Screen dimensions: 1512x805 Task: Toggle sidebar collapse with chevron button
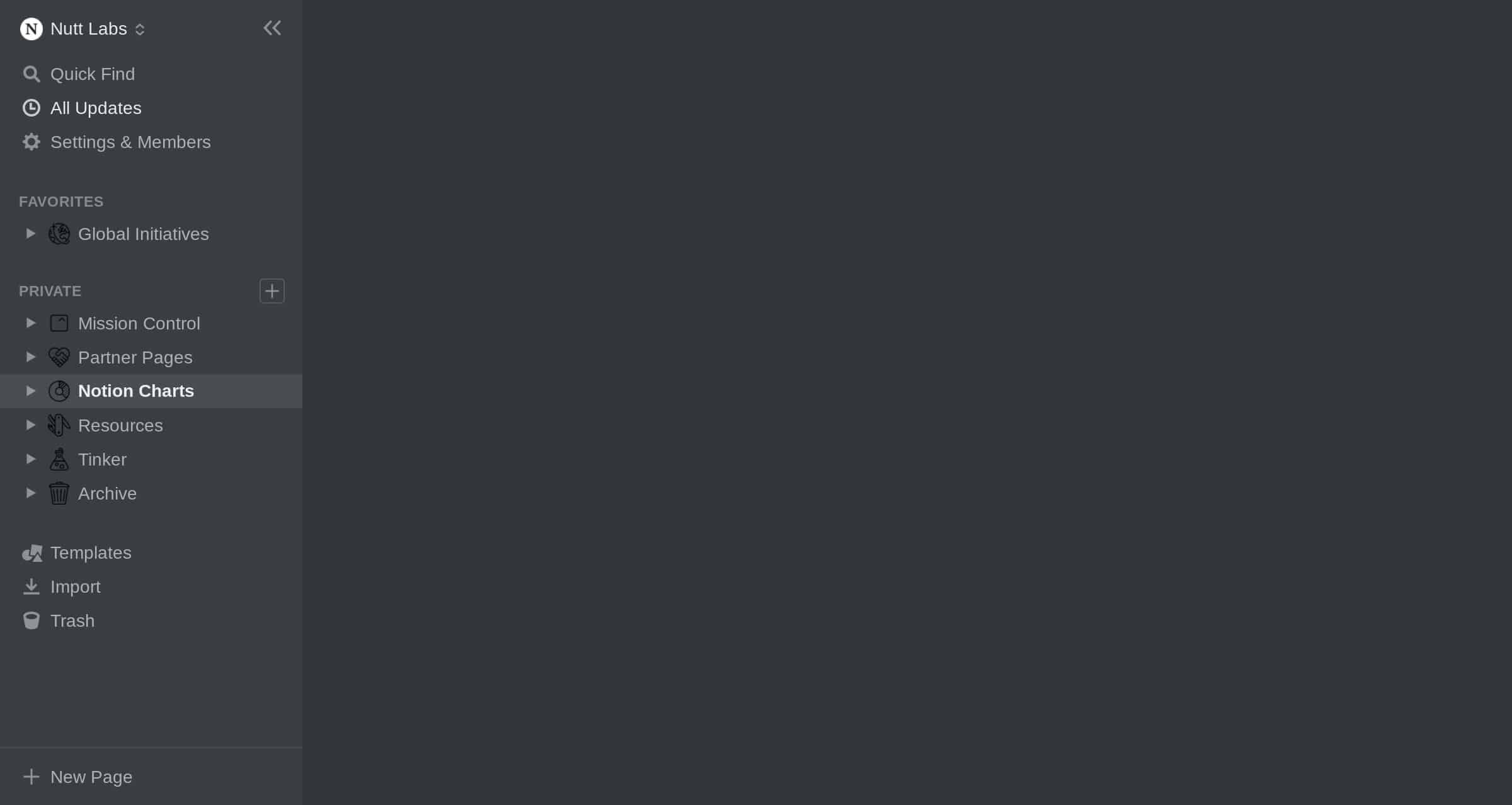(x=272, y=27)
